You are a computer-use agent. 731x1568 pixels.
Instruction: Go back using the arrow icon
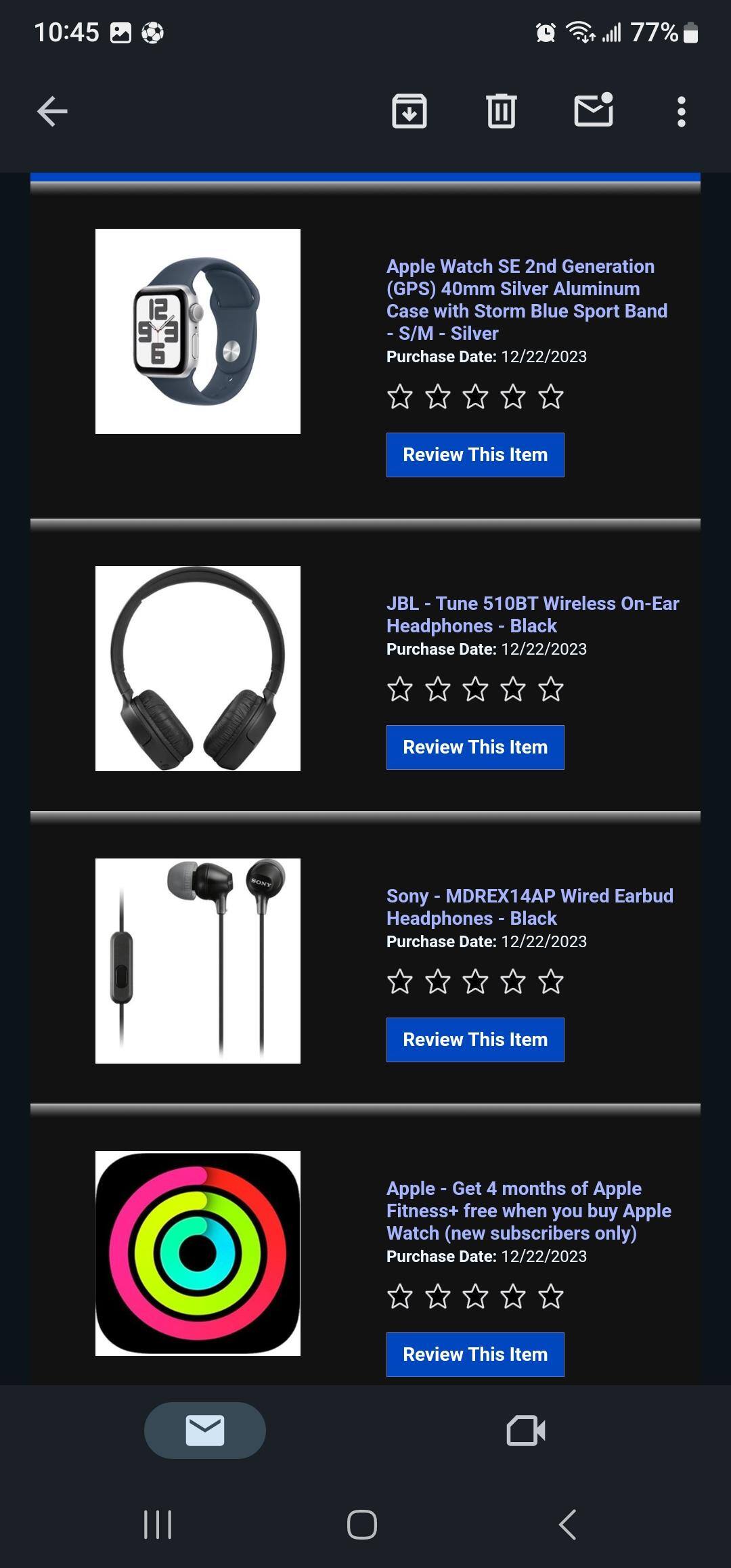(52, 112)
